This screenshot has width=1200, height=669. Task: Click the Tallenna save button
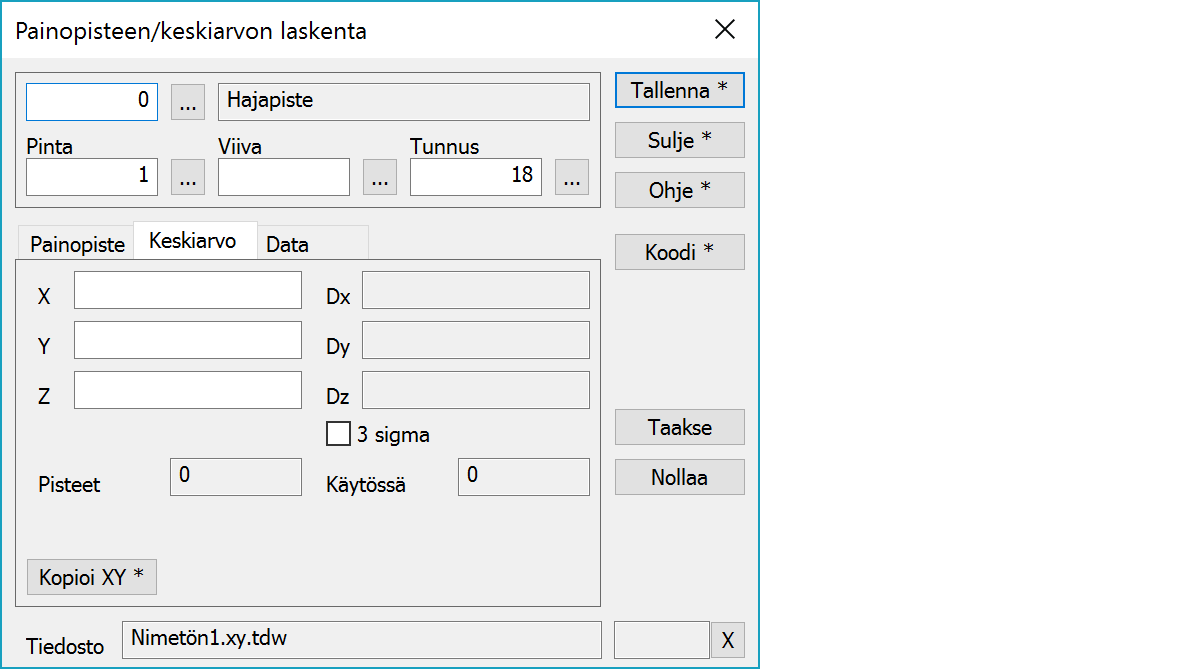tap(679, 90)
